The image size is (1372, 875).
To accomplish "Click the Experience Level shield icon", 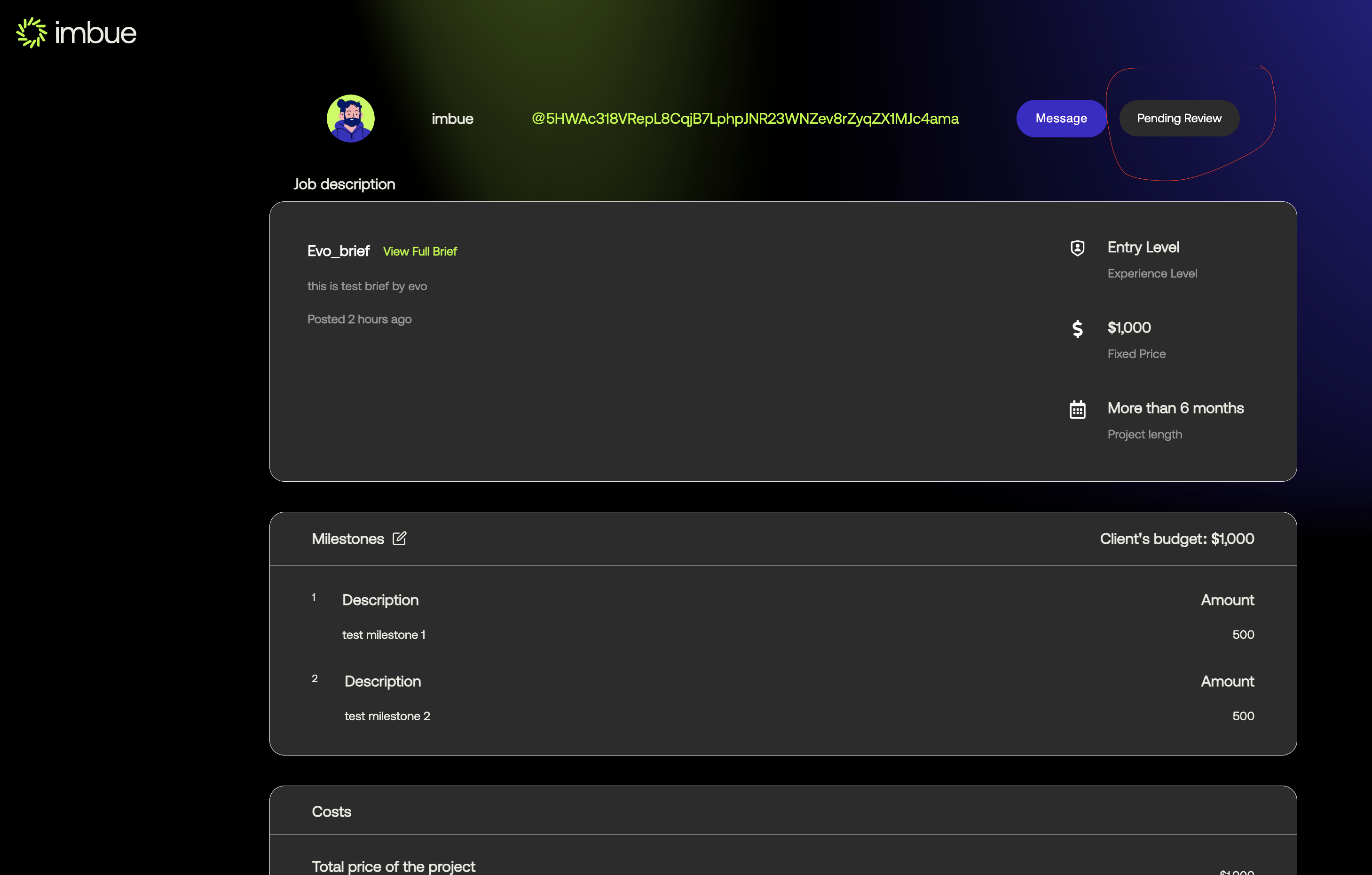I will tap(1078, 248).
